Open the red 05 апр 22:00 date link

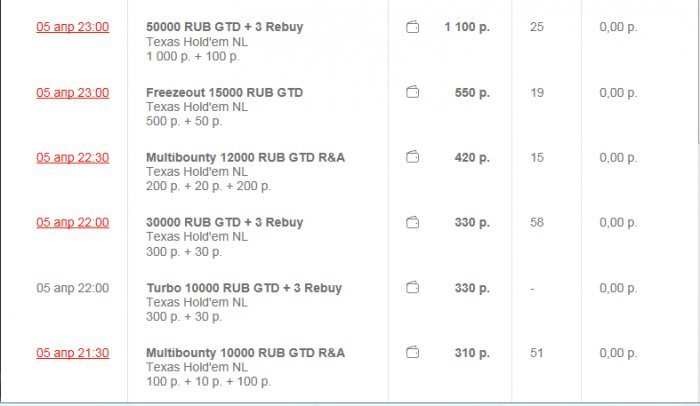73,223
